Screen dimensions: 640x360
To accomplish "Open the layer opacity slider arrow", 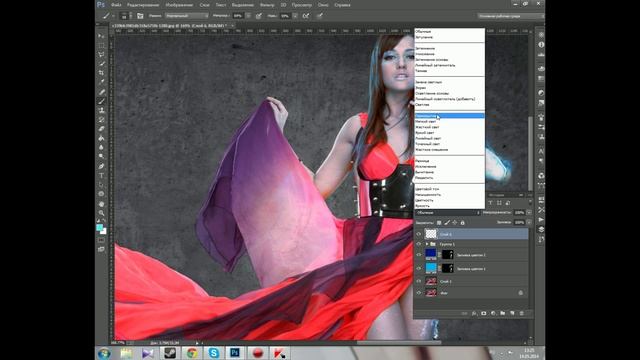I will pyautogui.click(x=529, y=213).
